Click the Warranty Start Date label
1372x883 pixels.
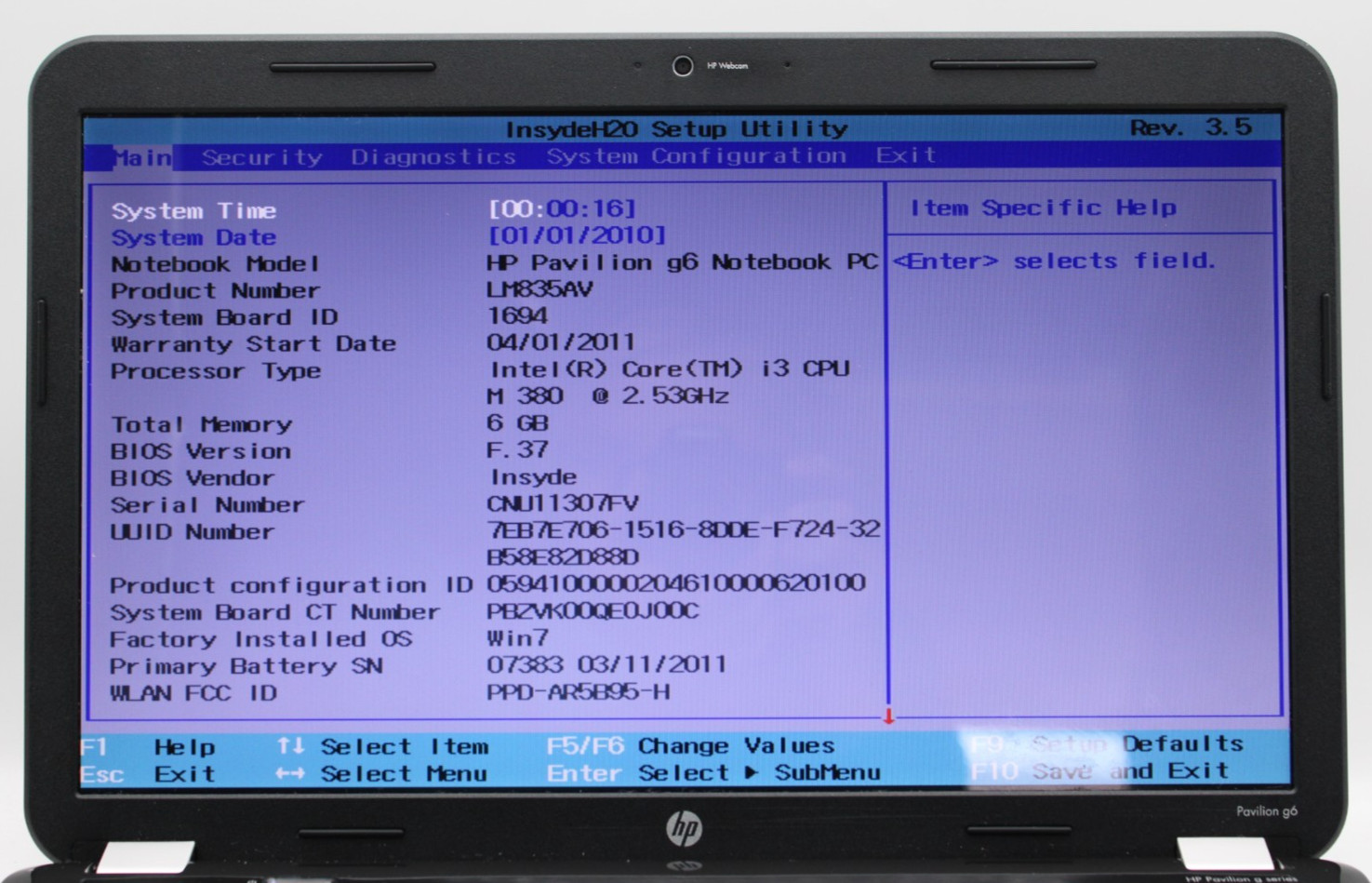point(254,344)
